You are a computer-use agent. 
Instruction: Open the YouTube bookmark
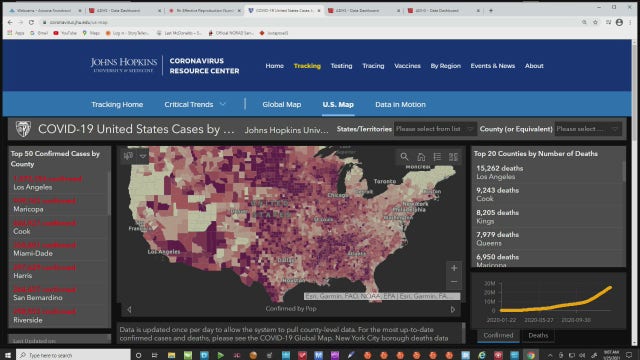pyautogui.click(x=65, y=33)
